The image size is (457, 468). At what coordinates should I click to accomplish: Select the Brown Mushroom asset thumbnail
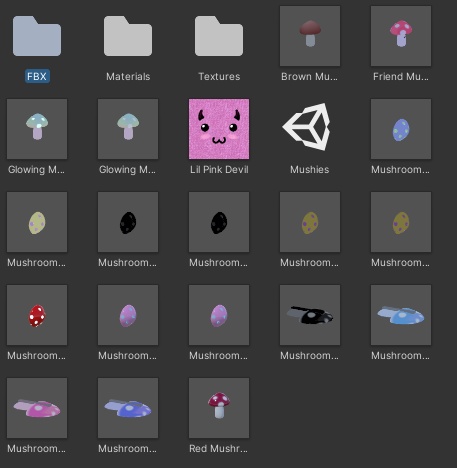pyautogui.click(x=310, y=36)
